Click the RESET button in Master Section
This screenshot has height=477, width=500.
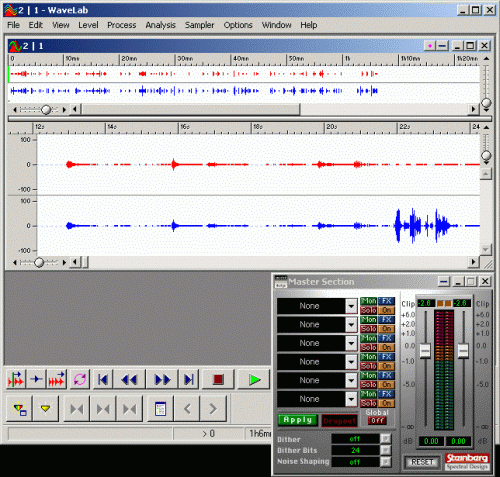coord(422,462)
